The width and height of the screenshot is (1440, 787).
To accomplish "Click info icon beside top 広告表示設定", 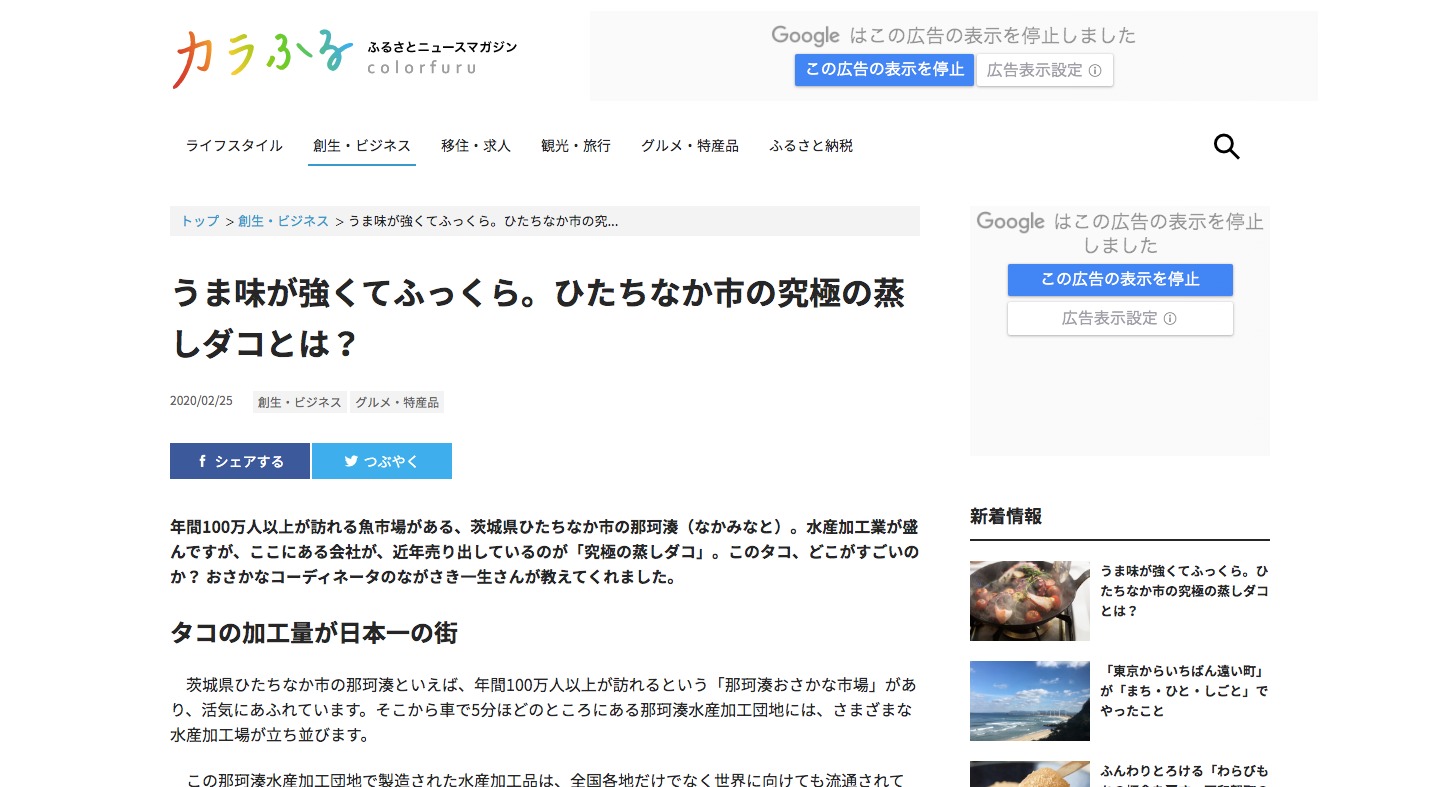I will 1095,71.
